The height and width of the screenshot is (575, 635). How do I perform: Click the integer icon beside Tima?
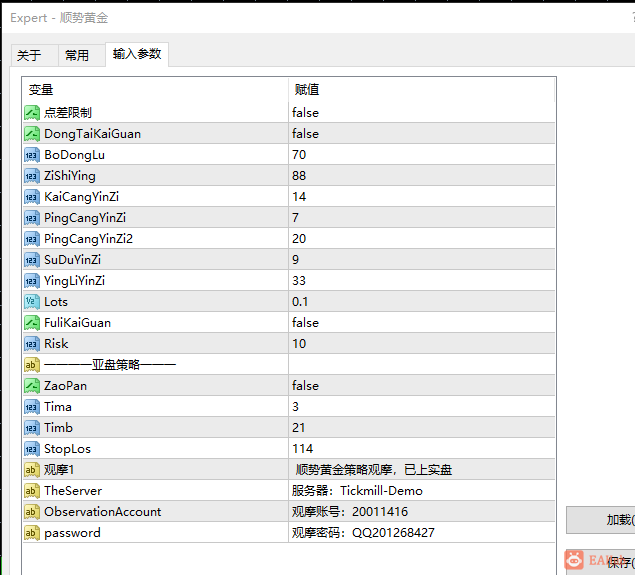pos(32,407)
